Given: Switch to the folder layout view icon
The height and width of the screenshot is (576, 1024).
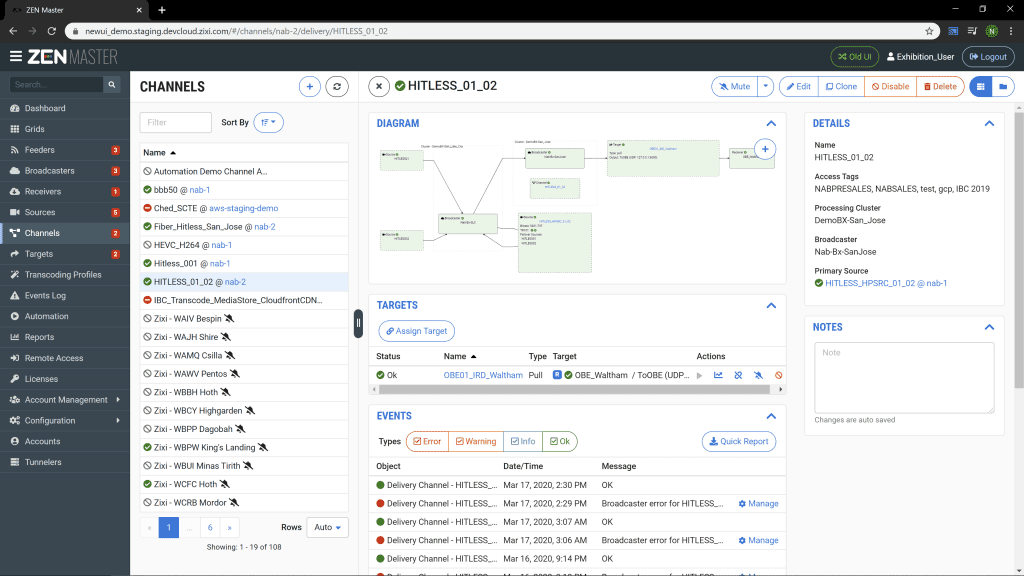Looking at the screenshot, I should point(1003,86).
